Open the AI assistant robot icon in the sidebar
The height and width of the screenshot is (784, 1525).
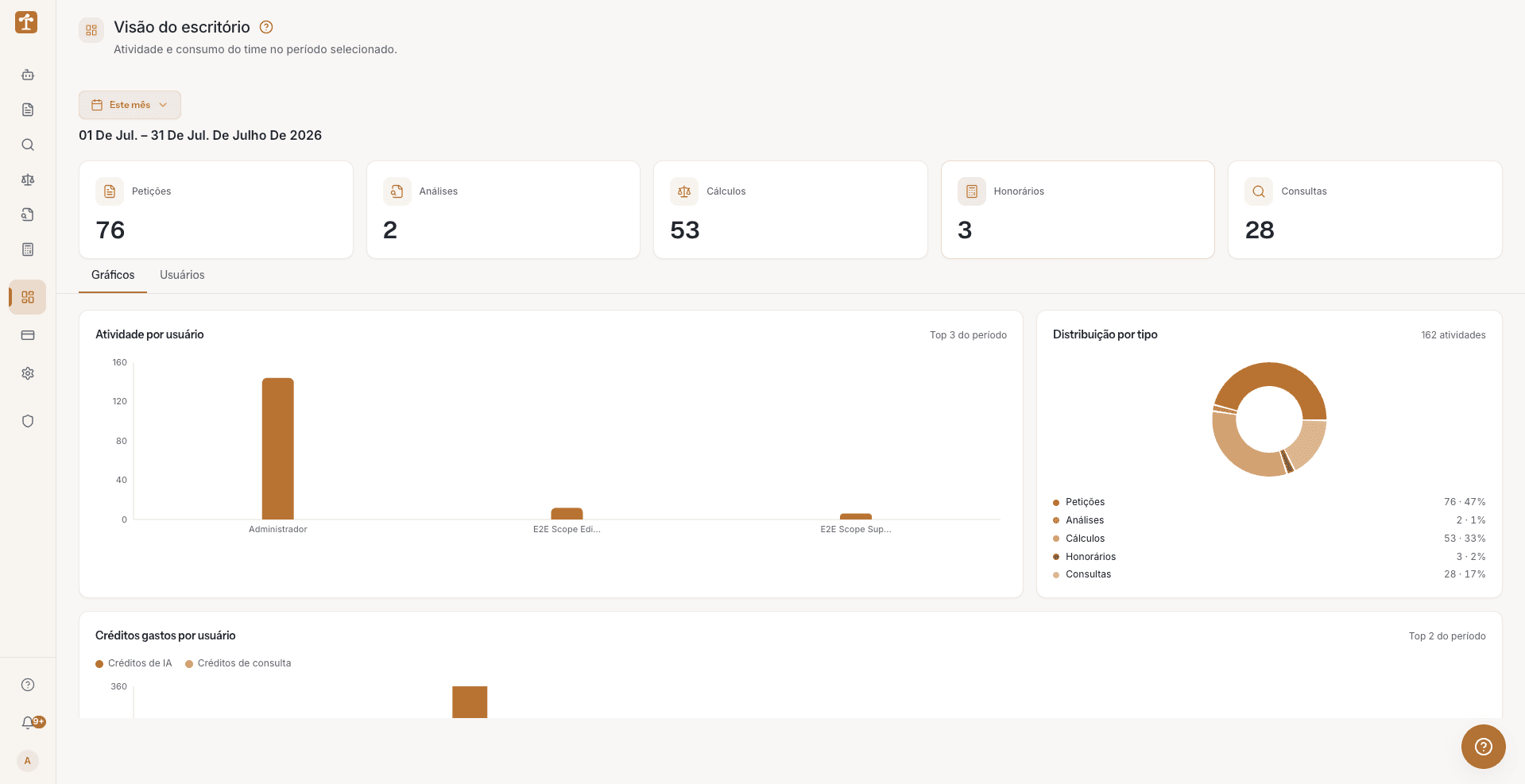tap(28, 75)
